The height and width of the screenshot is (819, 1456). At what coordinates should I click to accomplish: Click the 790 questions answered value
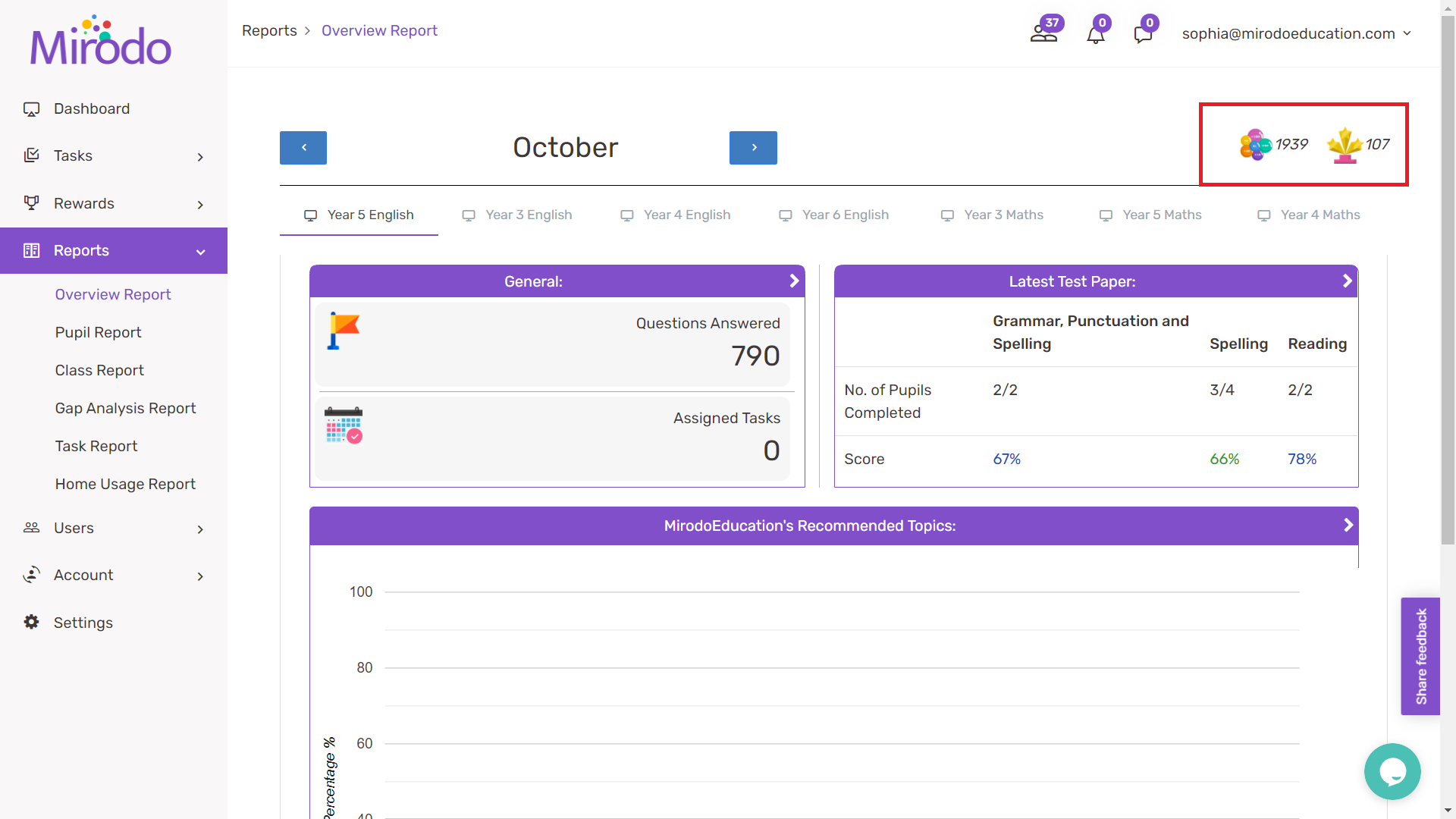pyautogui.click(x=755, y=356)
